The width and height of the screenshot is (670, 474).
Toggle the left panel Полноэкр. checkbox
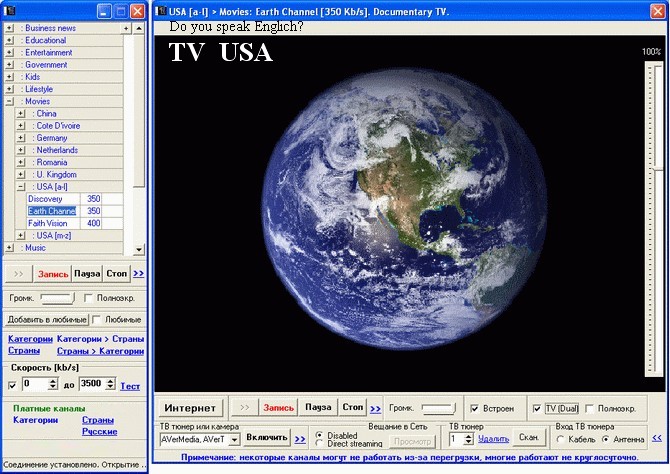click(x=88, y=298)
